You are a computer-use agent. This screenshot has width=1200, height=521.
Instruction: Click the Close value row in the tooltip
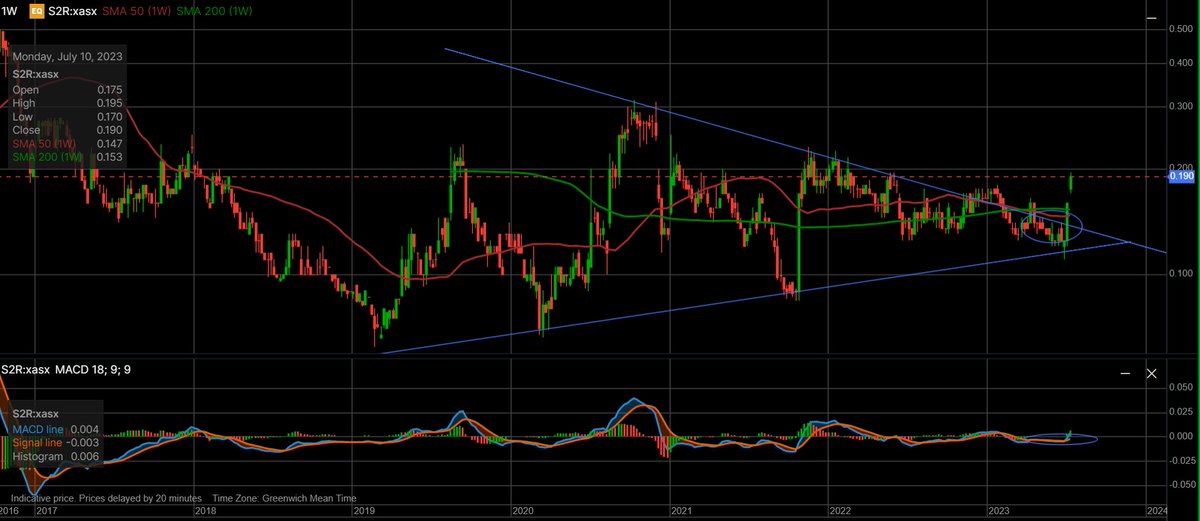[x=67, y=130]
